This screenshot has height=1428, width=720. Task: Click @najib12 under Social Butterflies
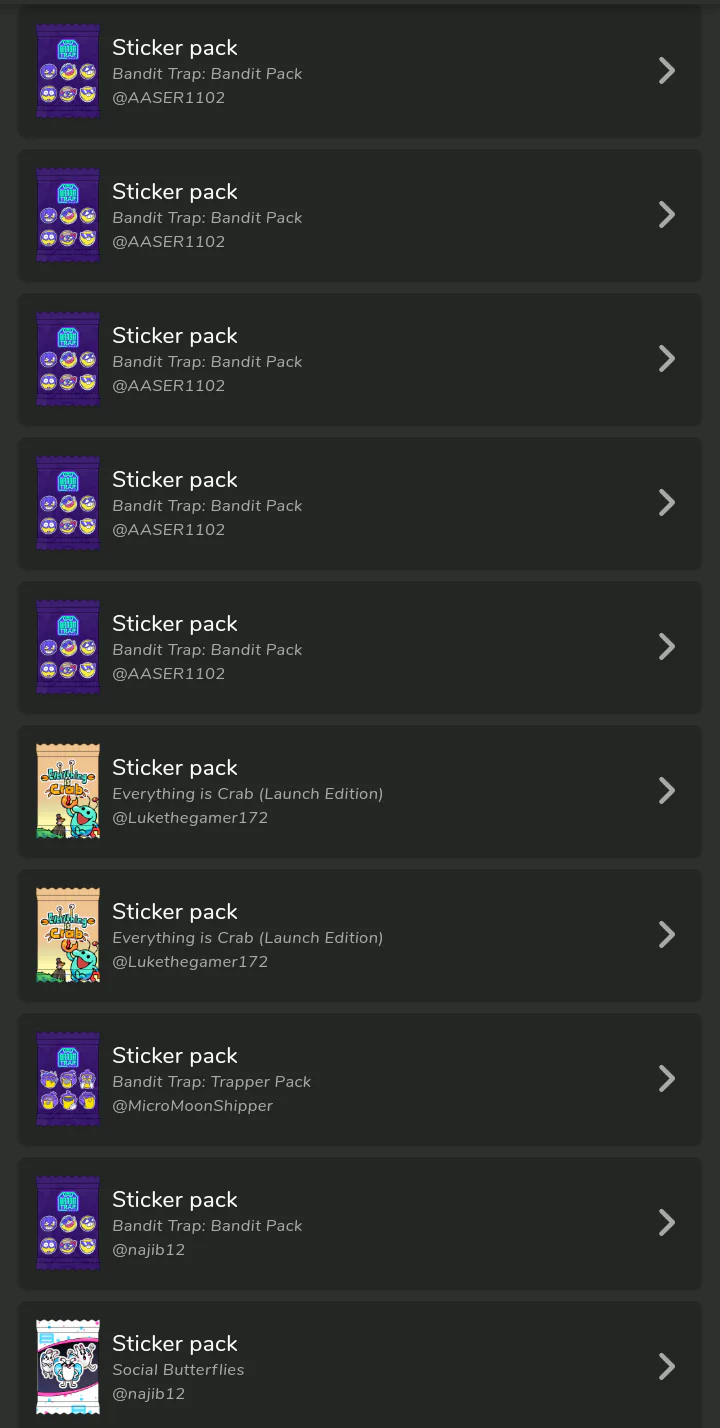click(x=148, y=1394)
